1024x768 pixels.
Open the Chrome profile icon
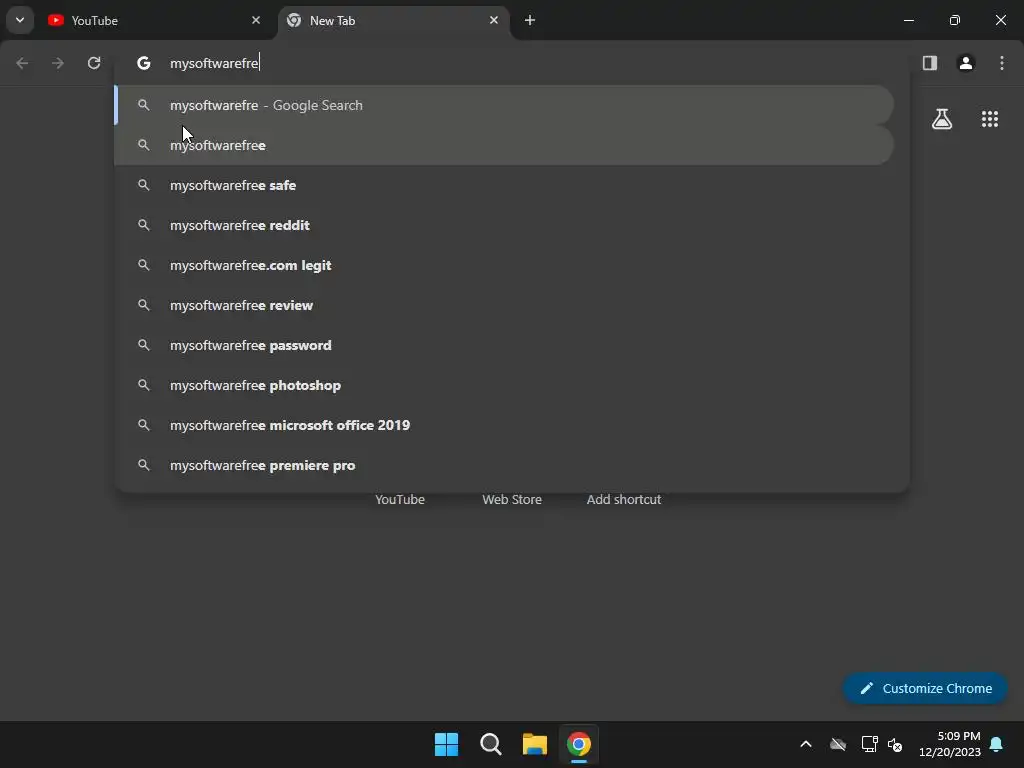coord(965,63)
